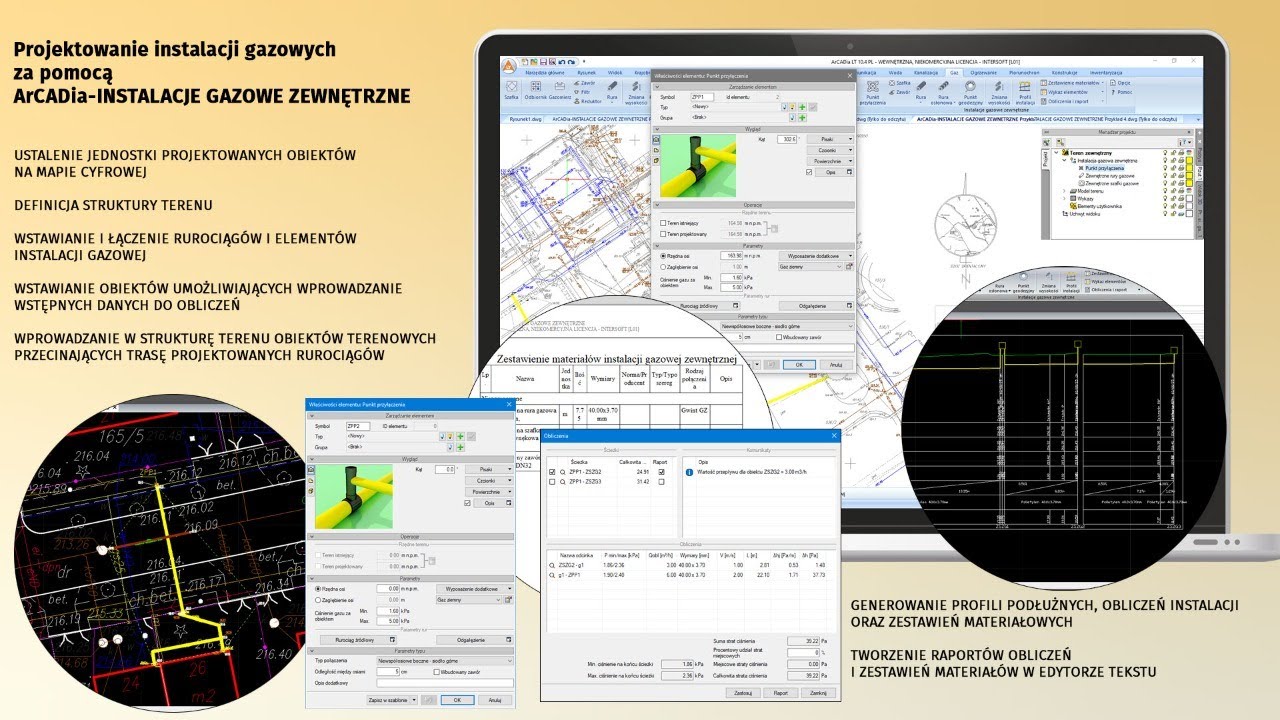Tick the ZPP1 - ZSZG3 path checkbox
The width and height of the screenshot is (1280, 720).
[552, 482]
